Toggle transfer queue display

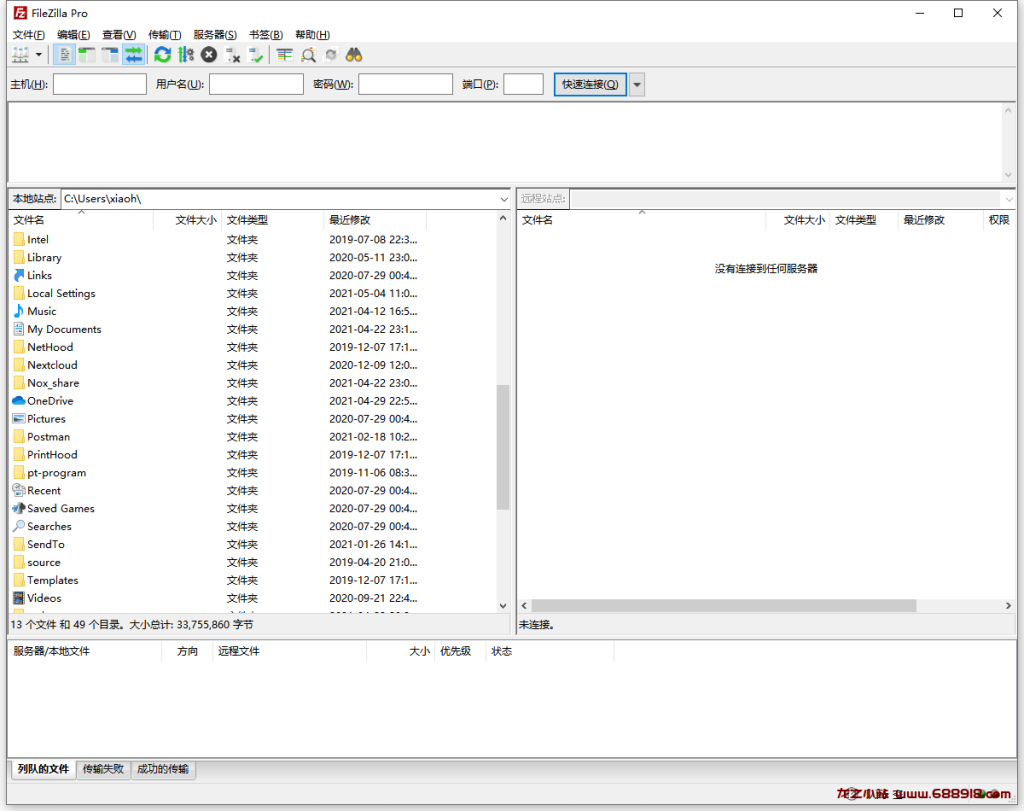tap(133, 56)
